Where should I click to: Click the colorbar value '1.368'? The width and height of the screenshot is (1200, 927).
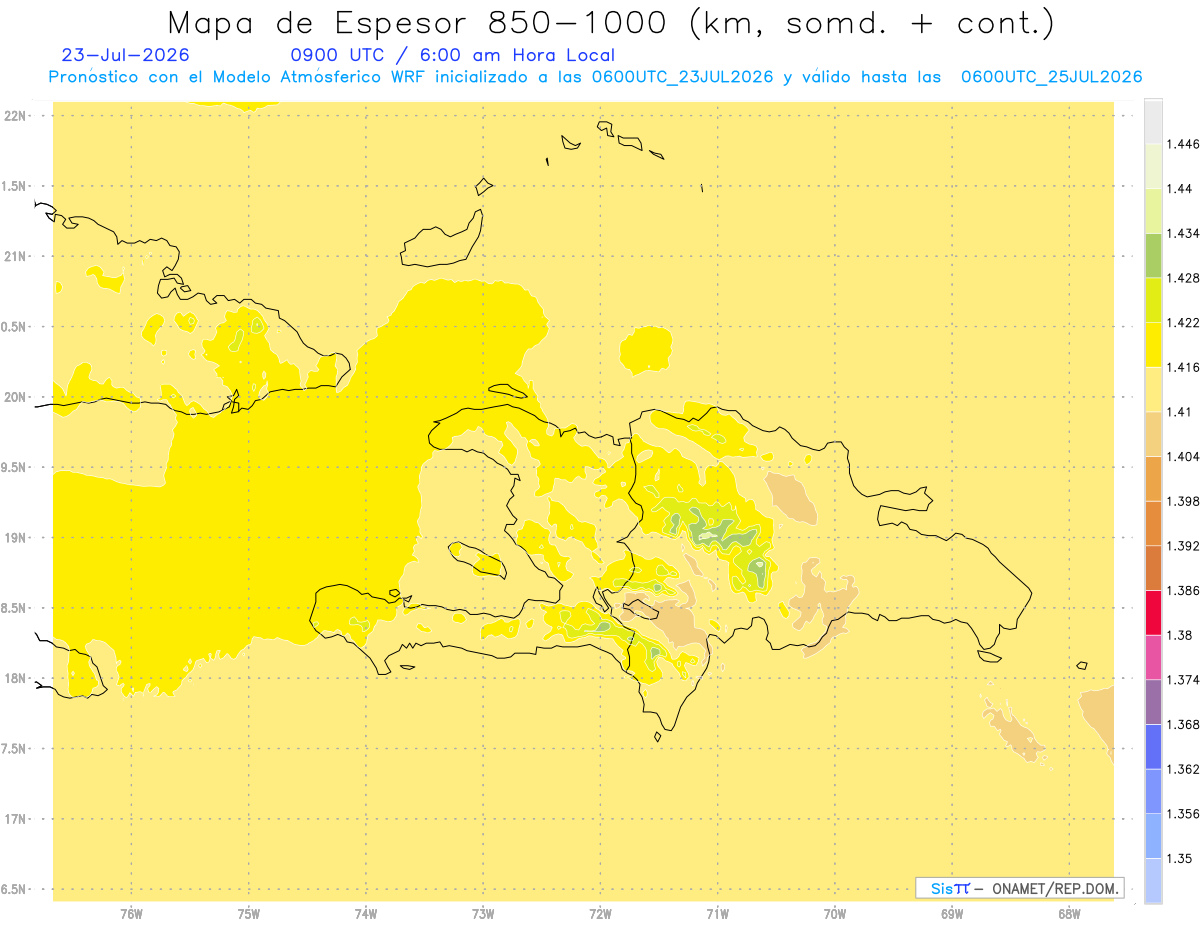1183,724
